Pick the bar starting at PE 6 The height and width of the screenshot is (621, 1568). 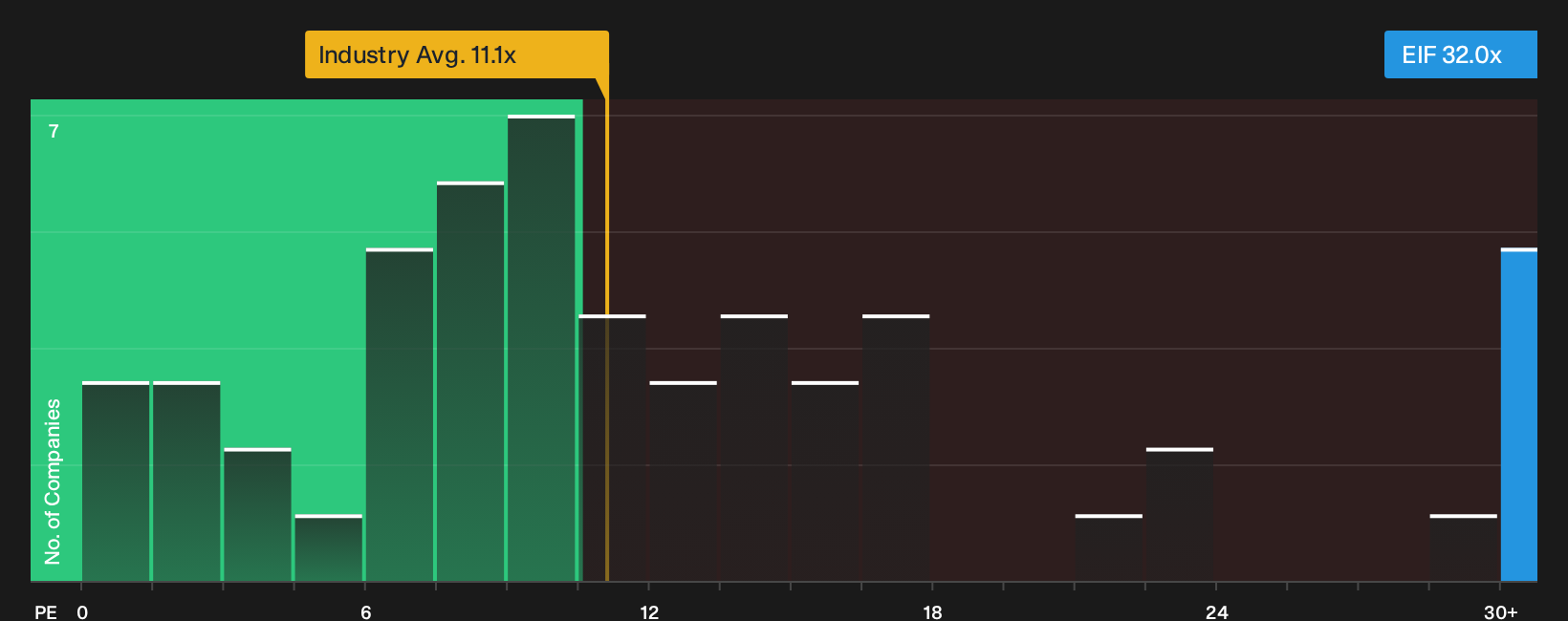click(400, 415)
